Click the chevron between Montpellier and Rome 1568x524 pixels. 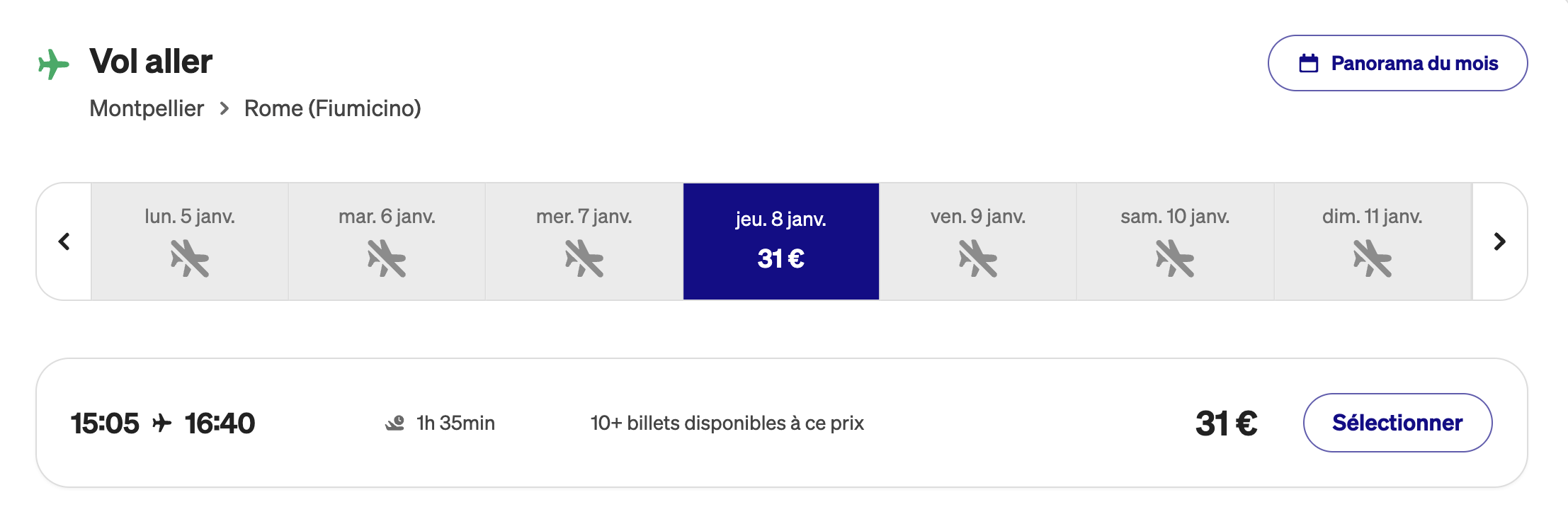point(225,108)
